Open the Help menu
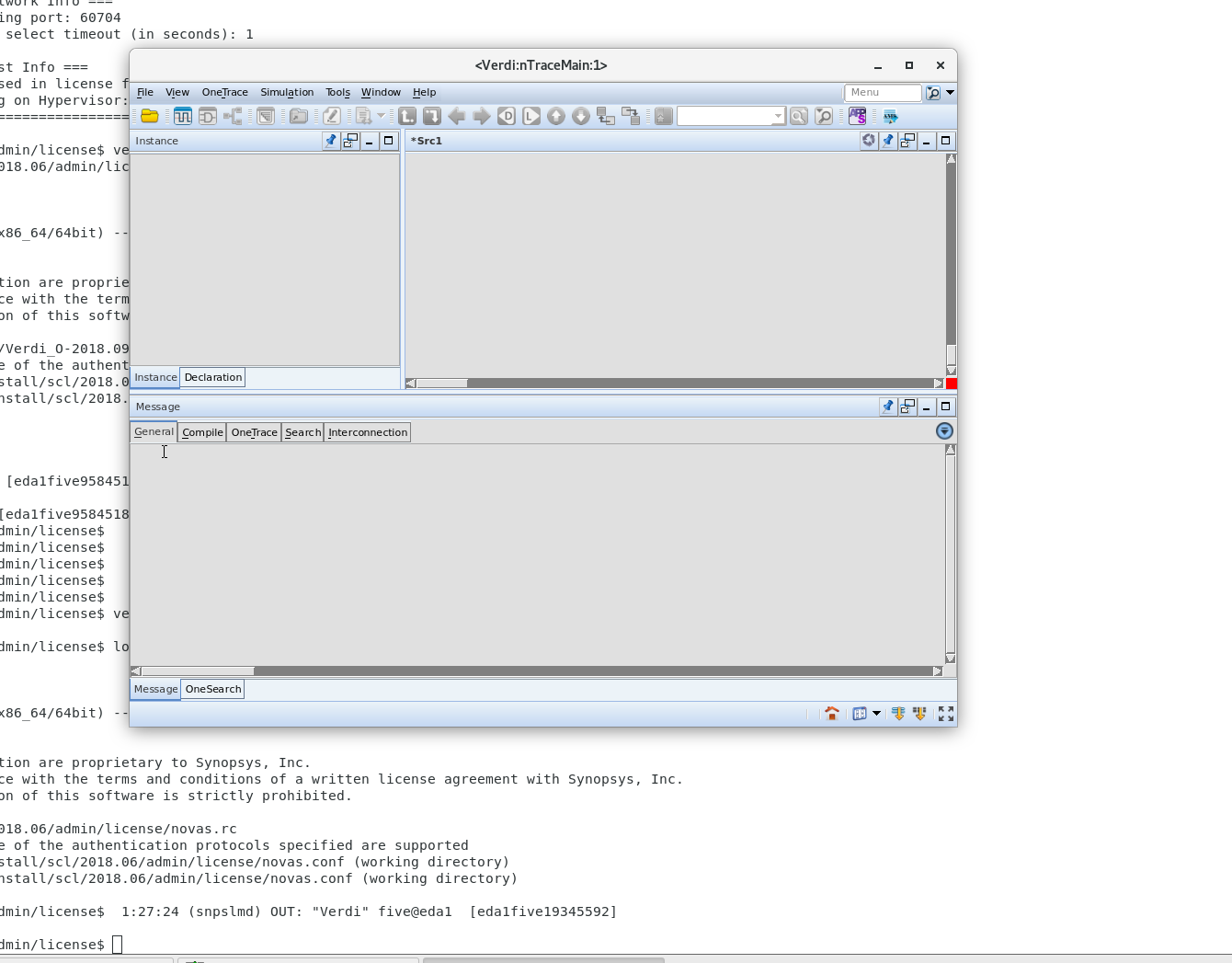The height and width of the screenshot is (963, 1232). (x=424, y=92)
